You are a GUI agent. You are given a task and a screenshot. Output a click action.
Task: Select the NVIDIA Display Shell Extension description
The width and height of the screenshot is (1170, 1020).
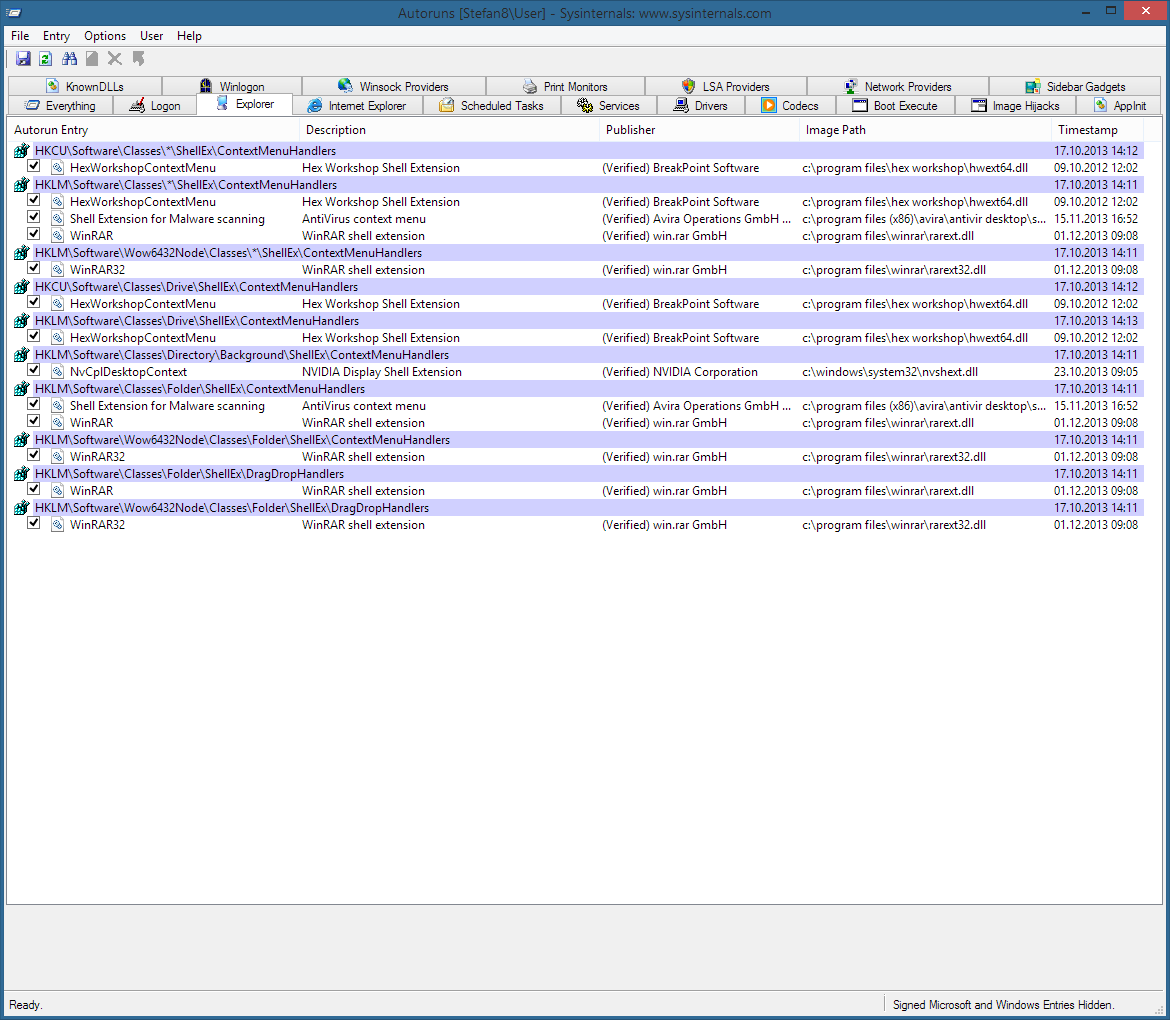point(381,372)
